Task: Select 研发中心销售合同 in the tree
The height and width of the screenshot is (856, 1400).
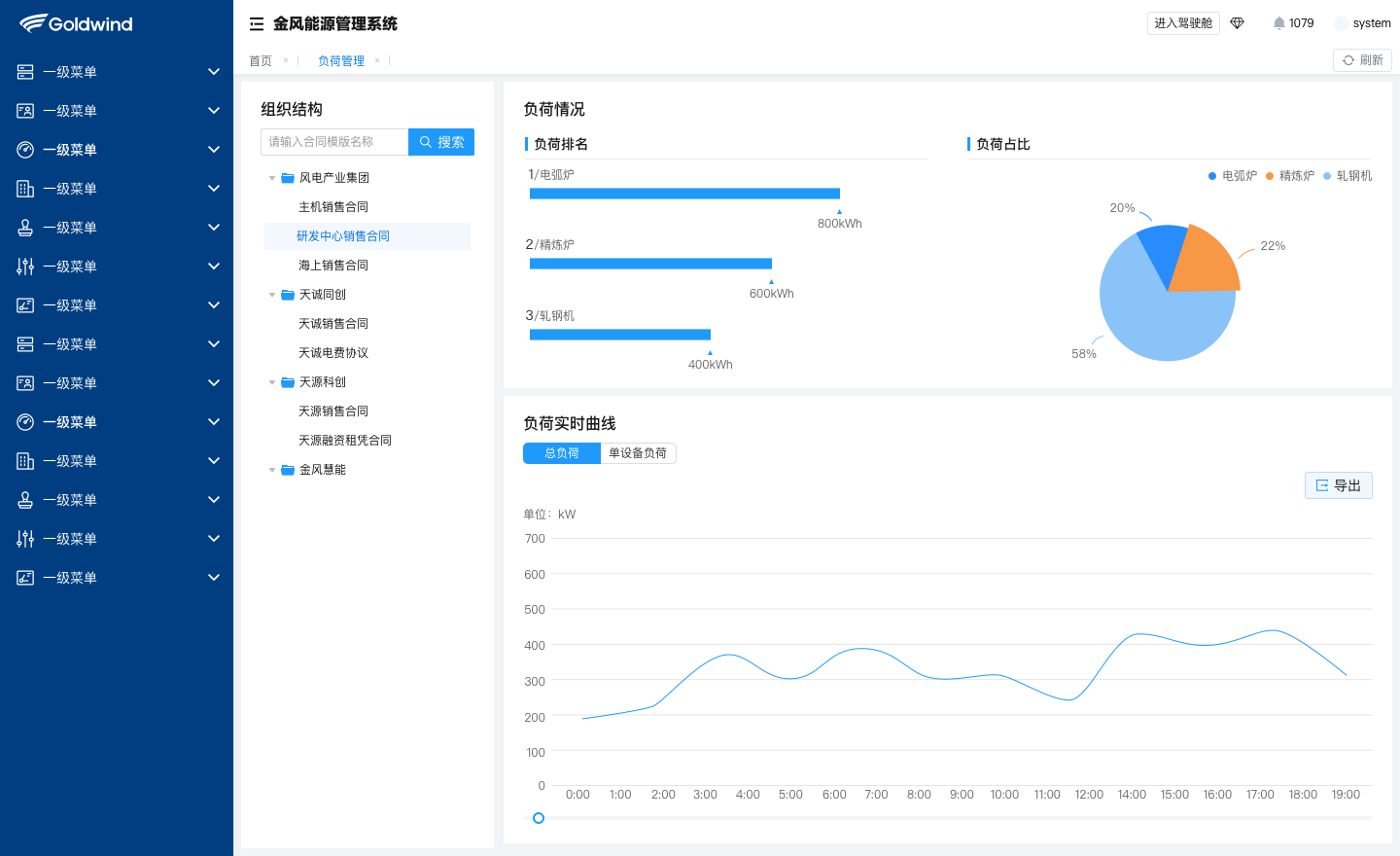Action: pyautogui.click(x=367, y=236)
